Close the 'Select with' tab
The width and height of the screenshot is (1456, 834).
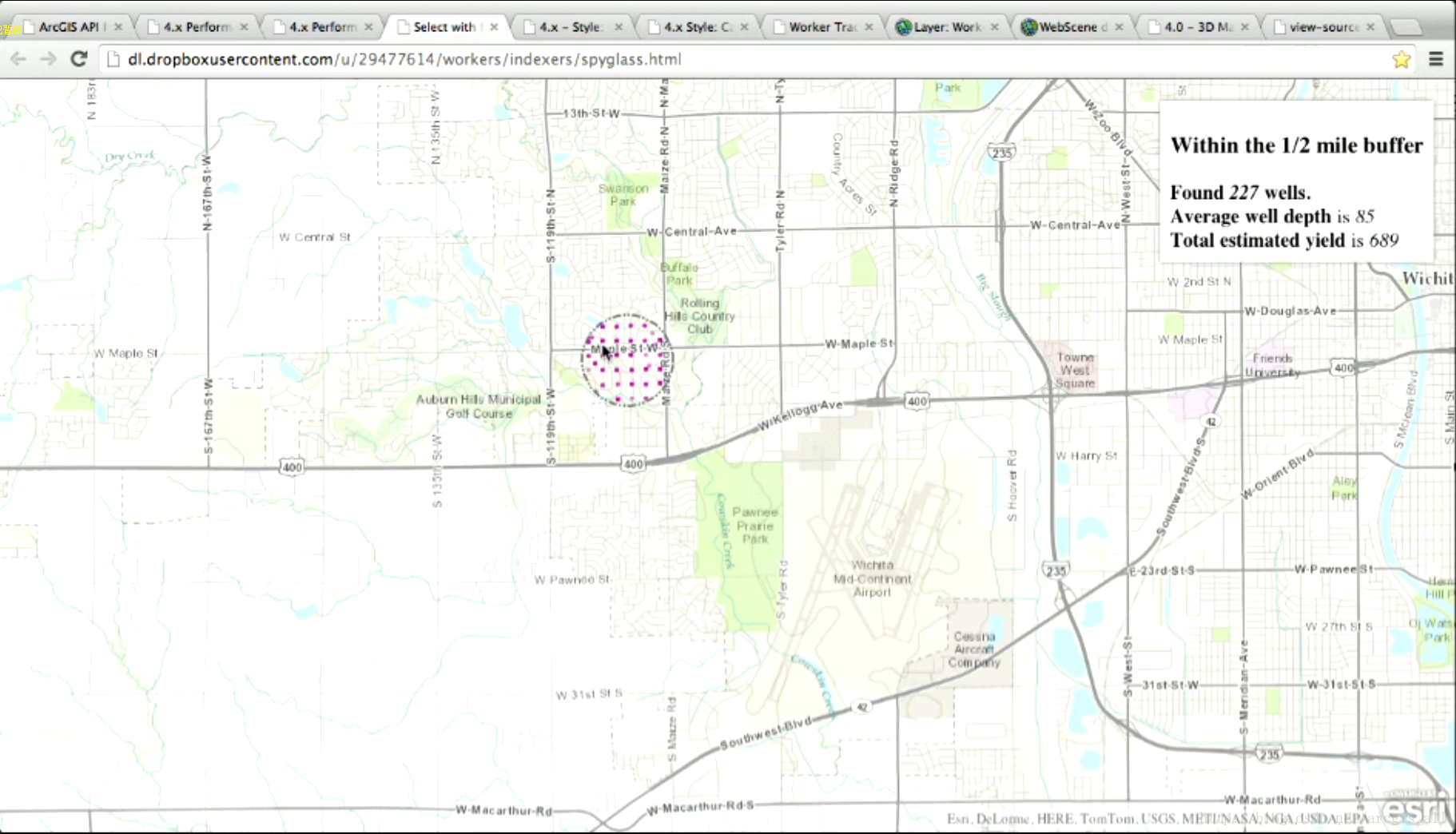tap(494, 26)
